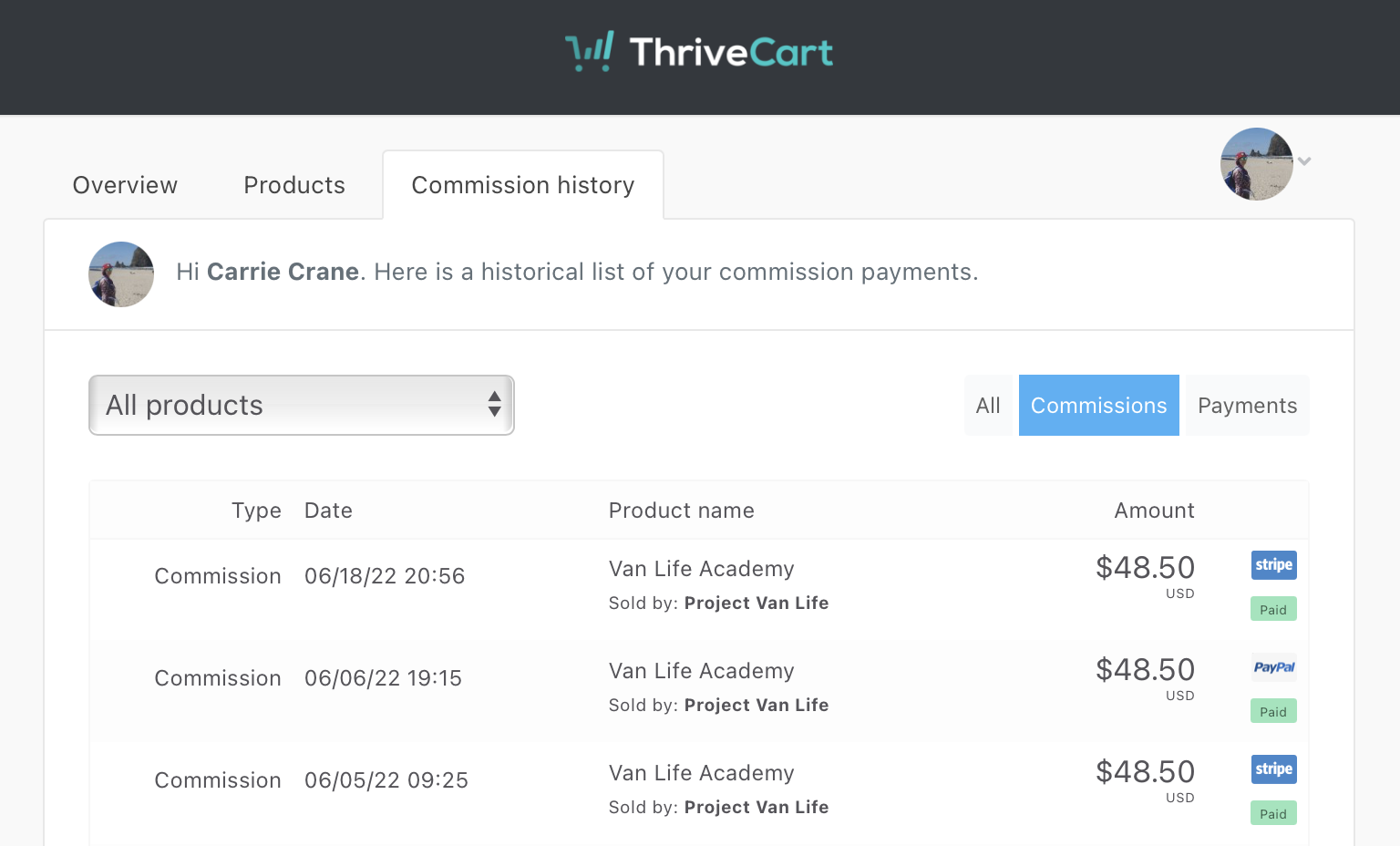Click the Paid badge on 06/05/22 row
The width and height of the screenshot is (1400, 846).
click(1273, 813)
